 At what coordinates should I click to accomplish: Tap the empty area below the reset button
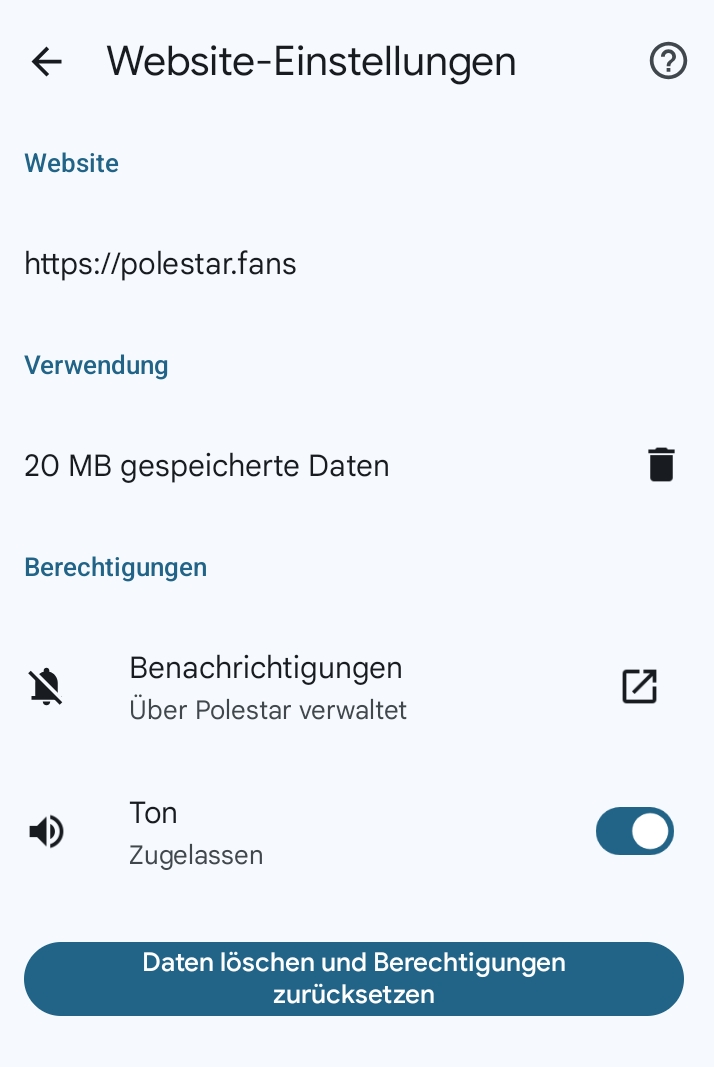(356, 1043)
